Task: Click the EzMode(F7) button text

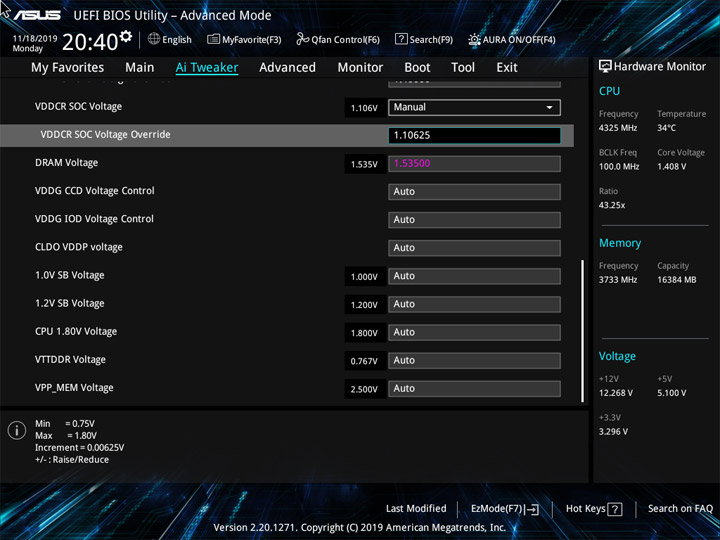Action: pyautogui.click(x=496, y=508)
